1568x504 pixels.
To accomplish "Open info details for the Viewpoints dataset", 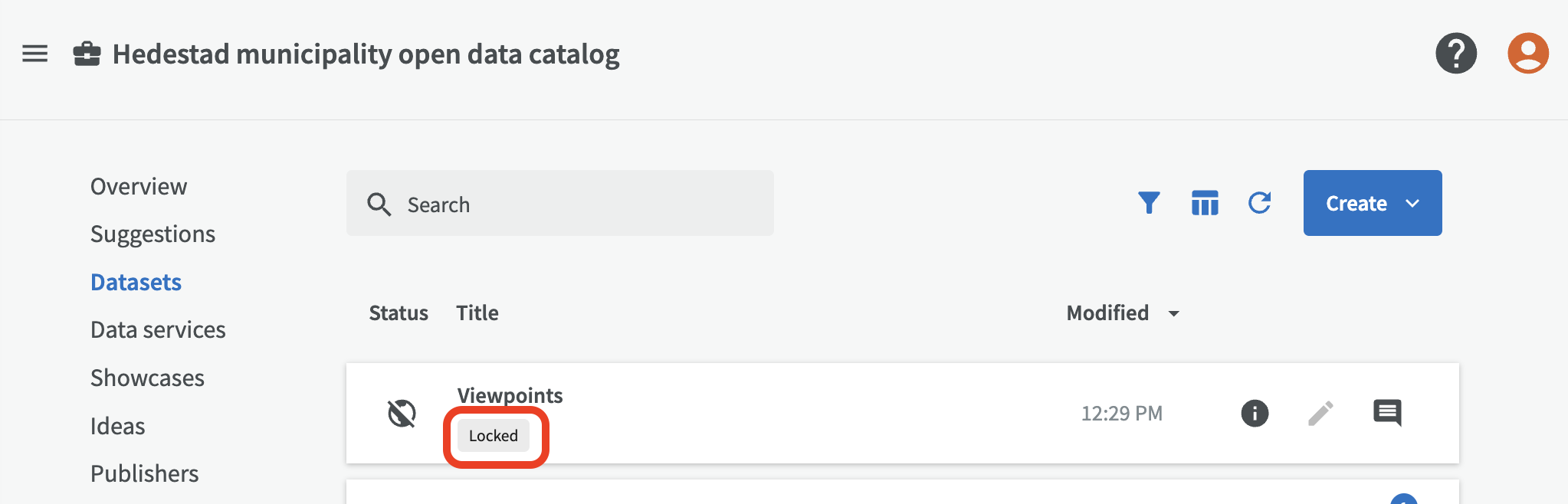I will click(1254, 413).
